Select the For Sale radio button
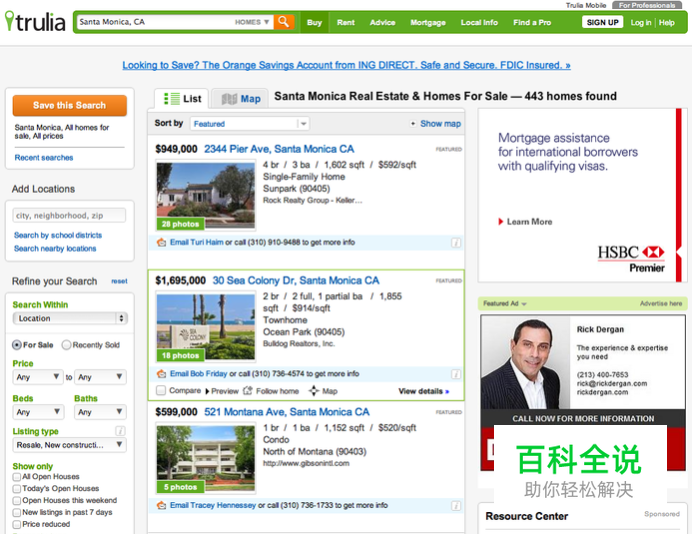 [x=17, y=345]
